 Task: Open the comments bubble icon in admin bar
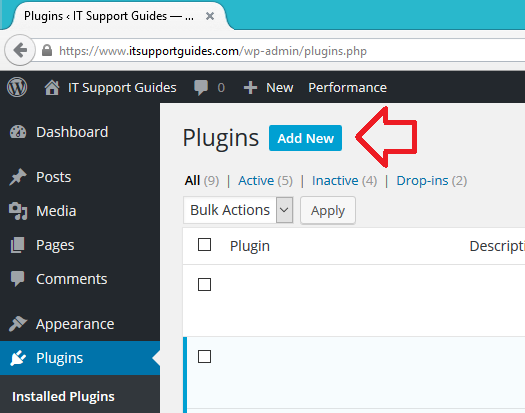[201, 88]
